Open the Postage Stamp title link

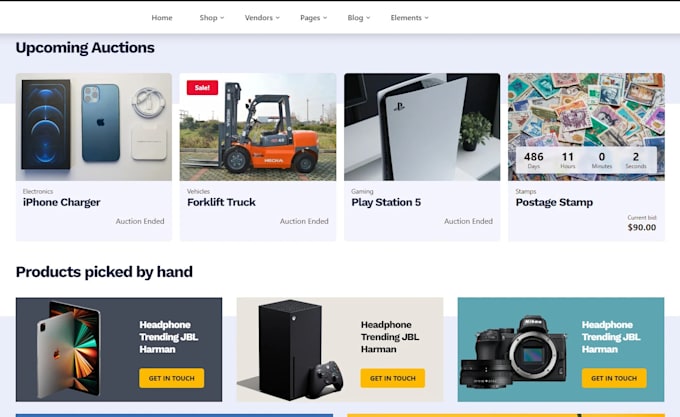click(554, 202)
